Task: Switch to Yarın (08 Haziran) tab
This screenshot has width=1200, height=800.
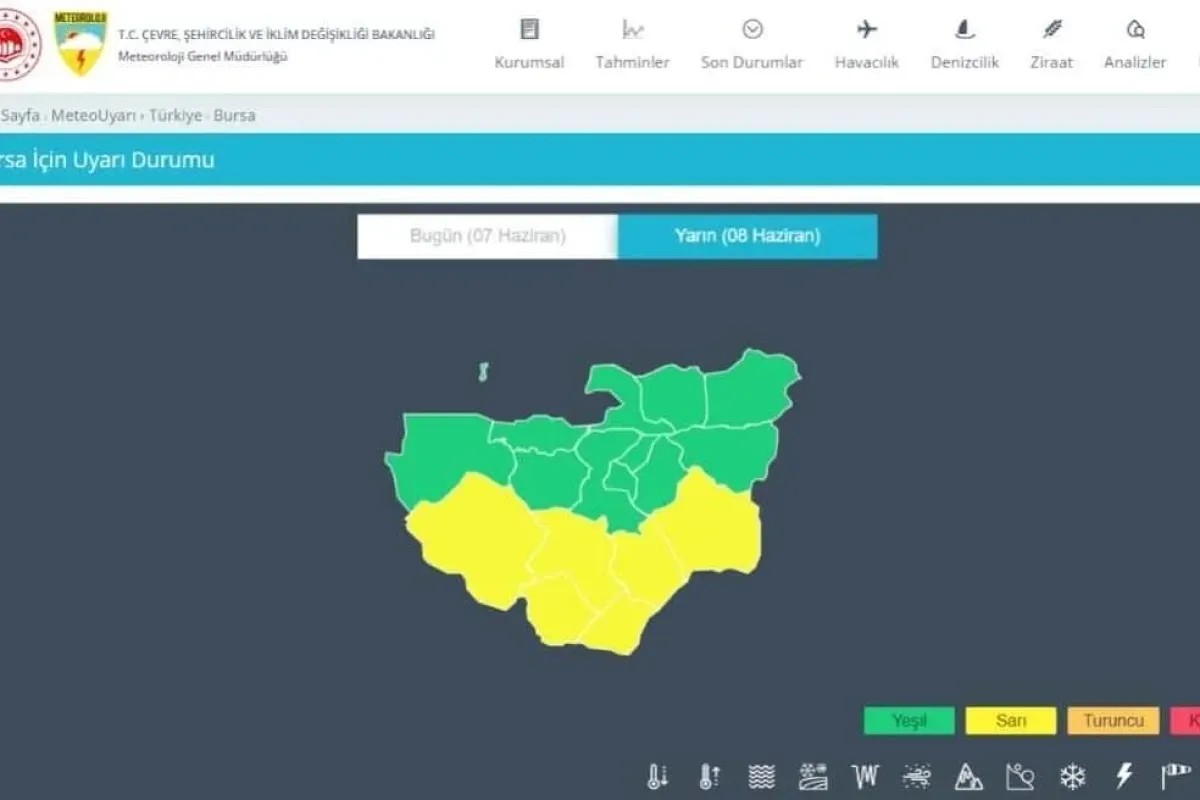Action: click(748, 237)
